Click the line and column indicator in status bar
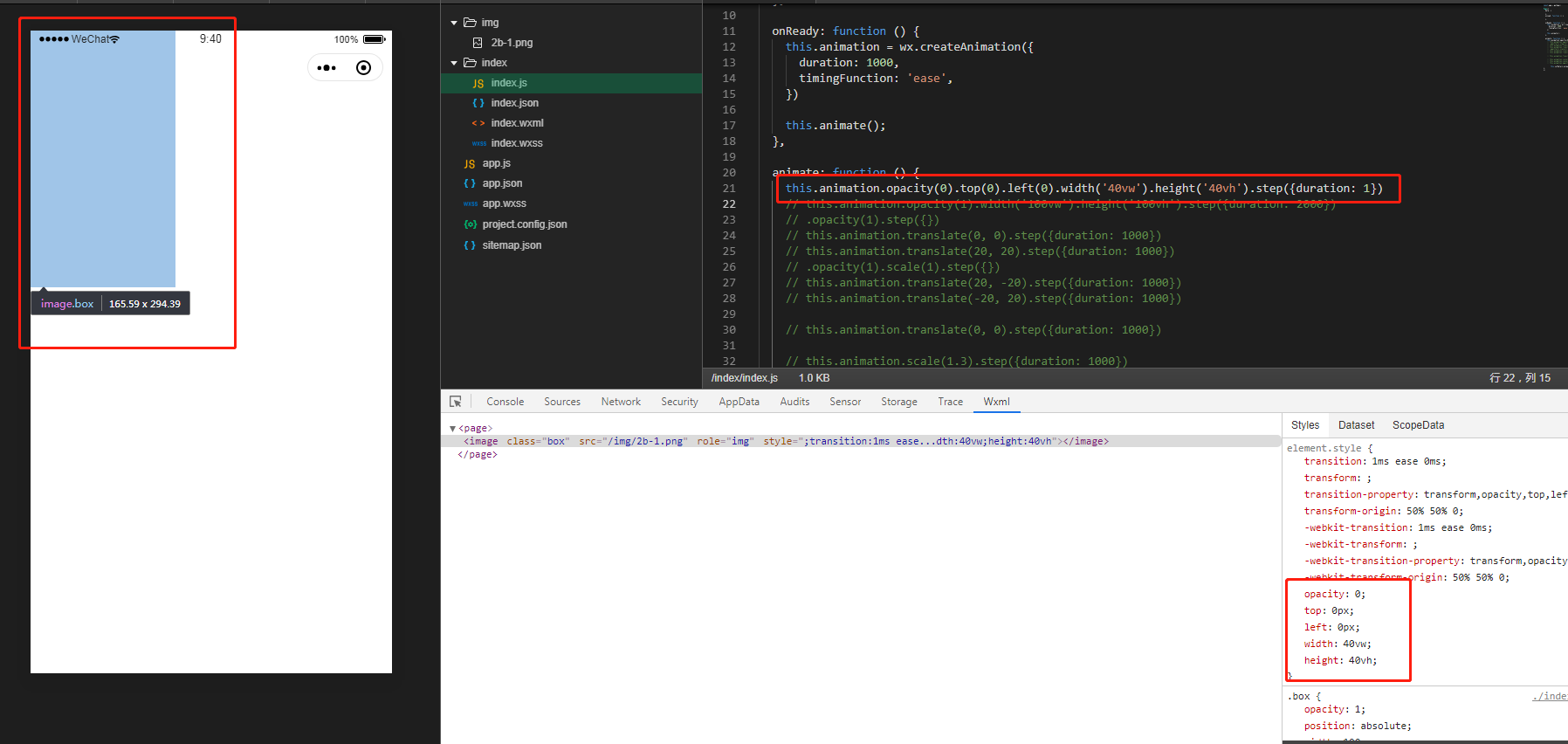 click(1520, 378)
